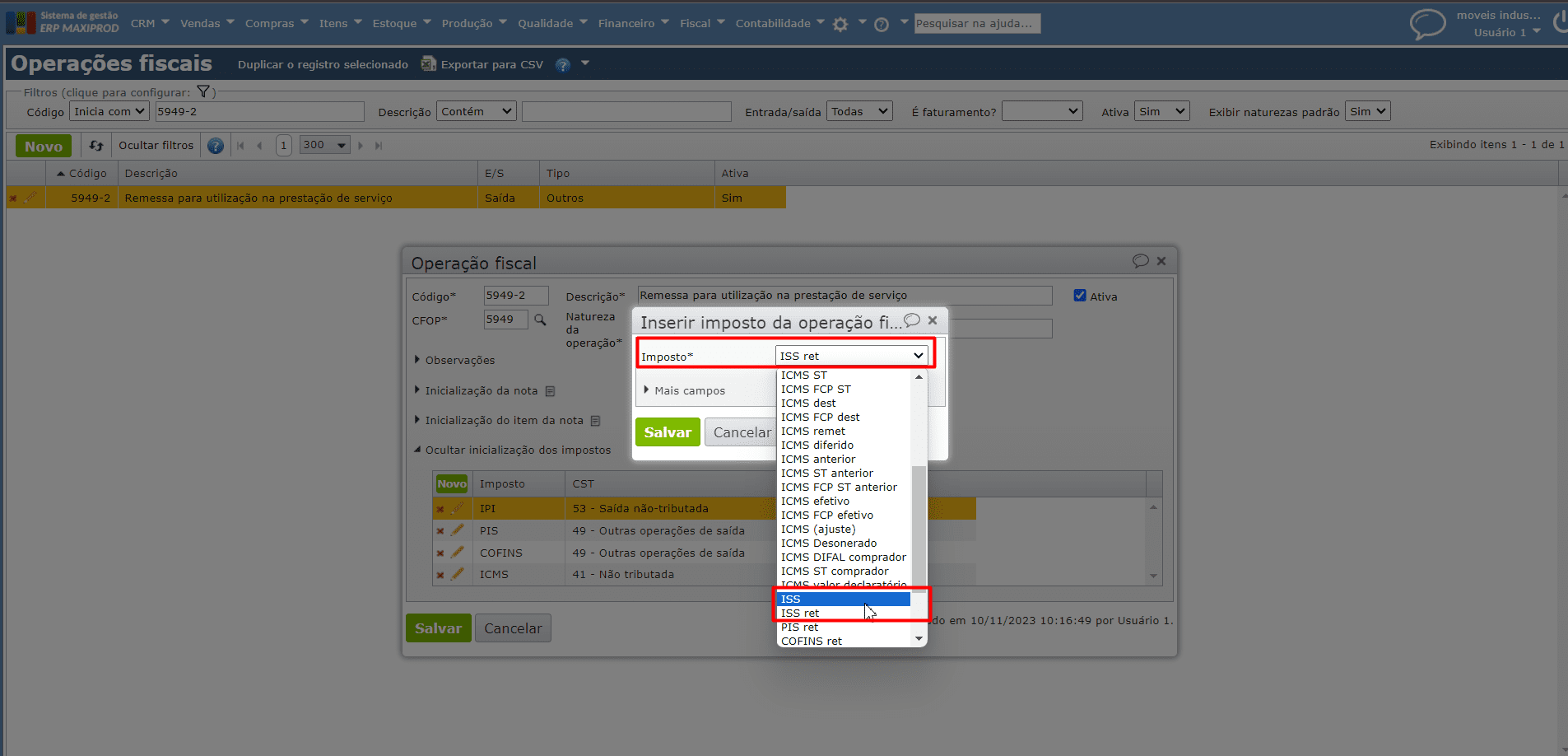
Task: Sort grid by the Código column header
Action: click(x=82, y=174)
